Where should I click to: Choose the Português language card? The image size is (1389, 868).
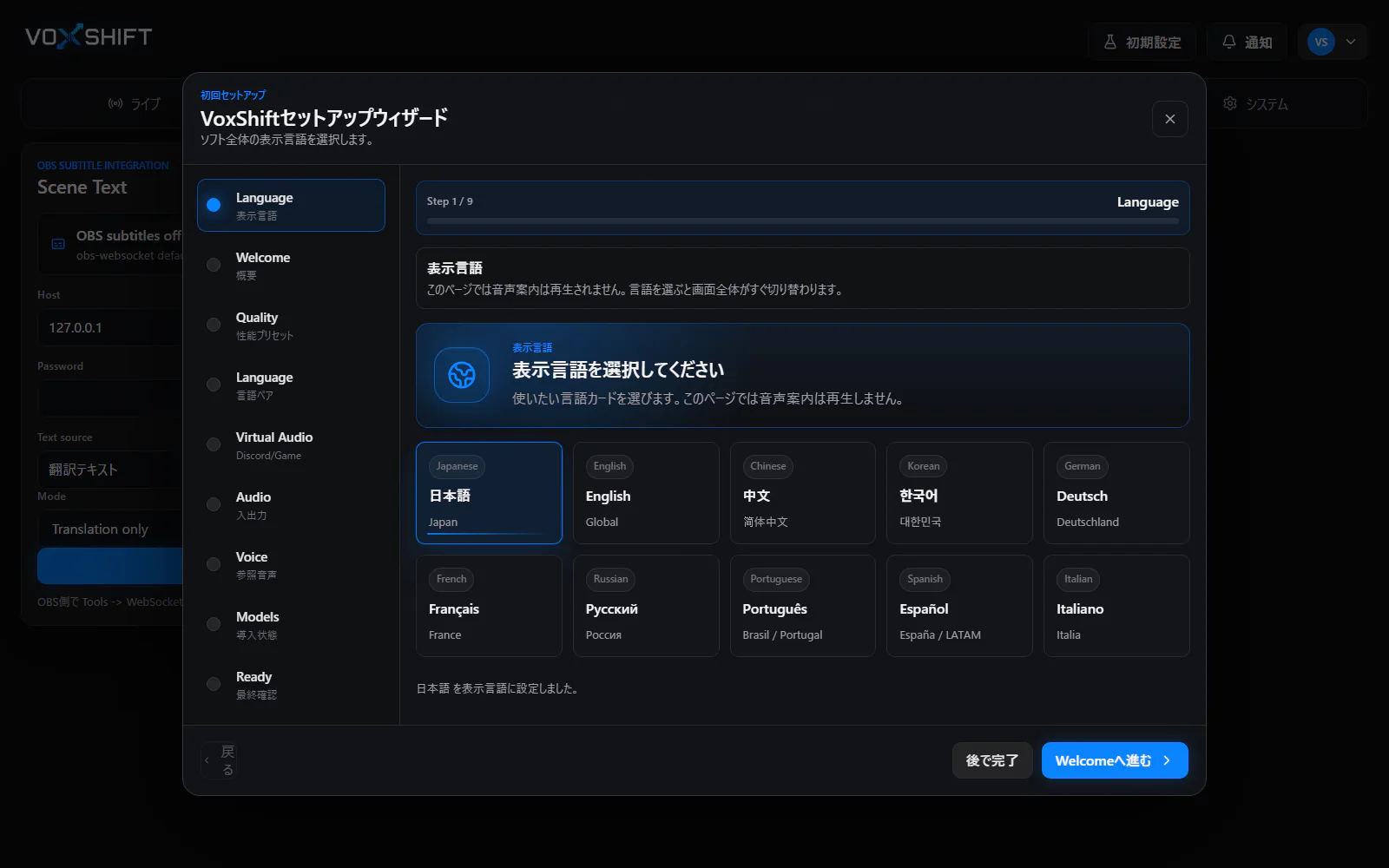click(x=803, y=606)
